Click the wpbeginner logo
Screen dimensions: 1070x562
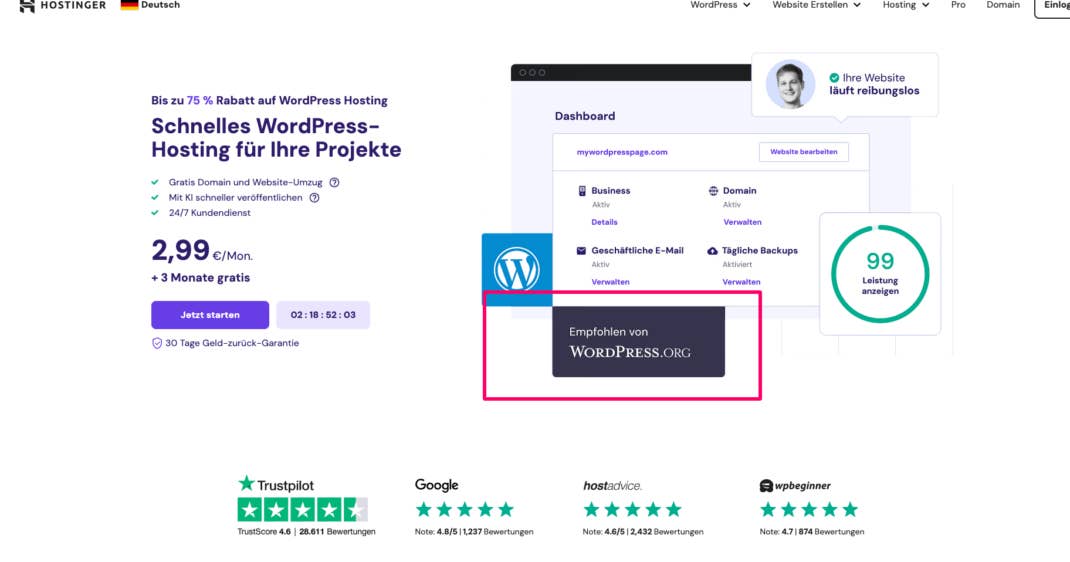pyautogui.click(x=795, y=486)
